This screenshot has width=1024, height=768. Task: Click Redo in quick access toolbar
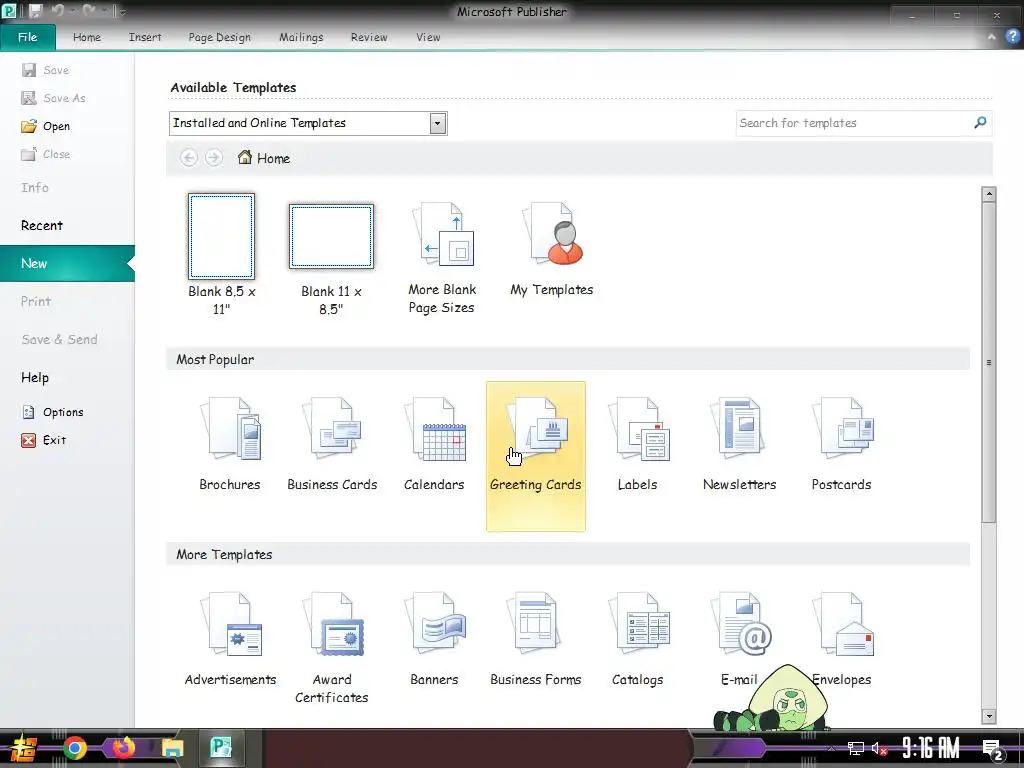pos(89,10)
